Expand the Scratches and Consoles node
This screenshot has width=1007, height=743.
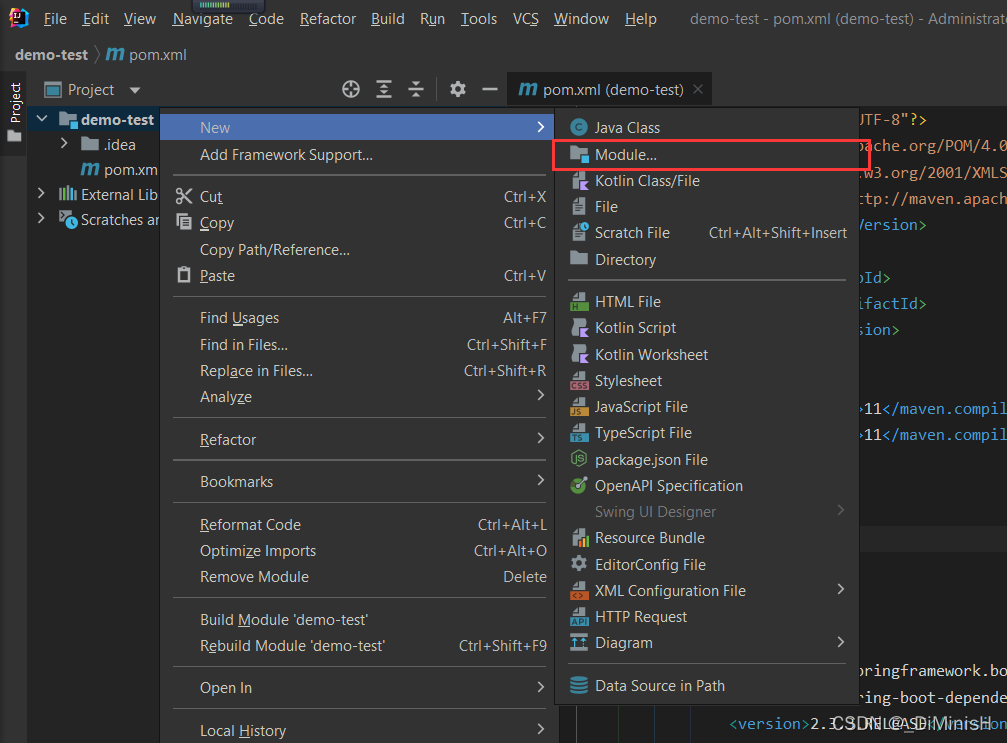41,218
